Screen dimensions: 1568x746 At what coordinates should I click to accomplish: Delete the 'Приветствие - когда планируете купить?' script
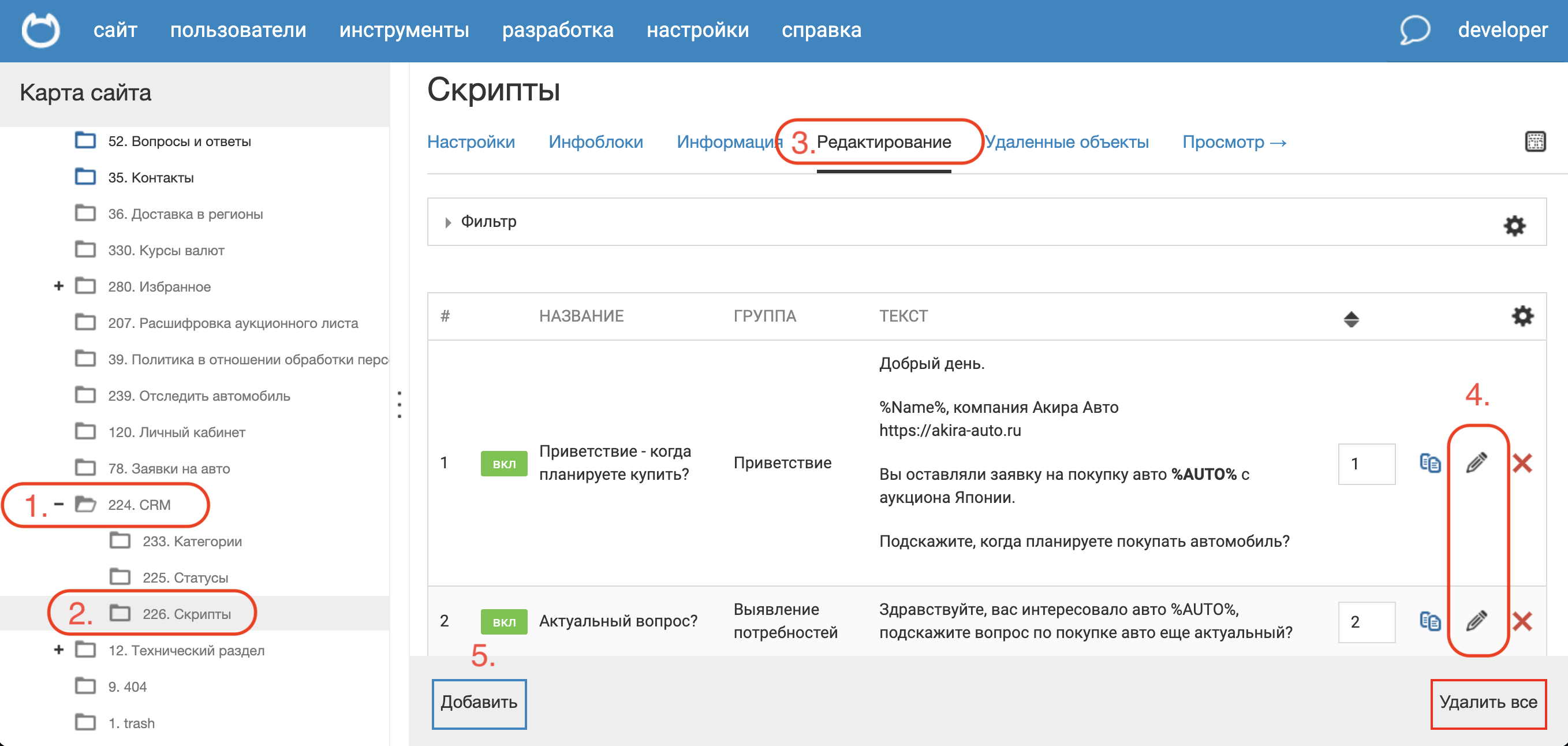[1522, 464]
